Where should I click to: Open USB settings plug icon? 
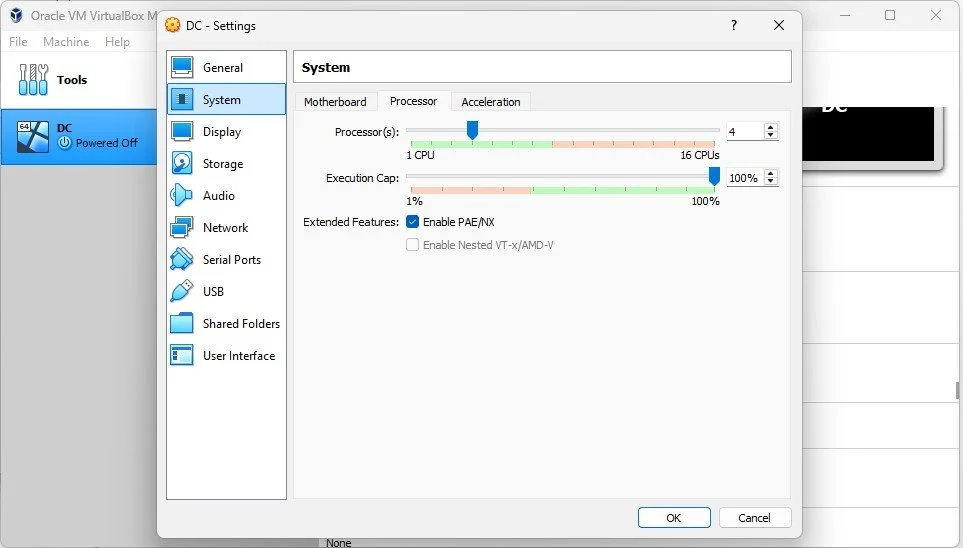[x=182, y=291]
